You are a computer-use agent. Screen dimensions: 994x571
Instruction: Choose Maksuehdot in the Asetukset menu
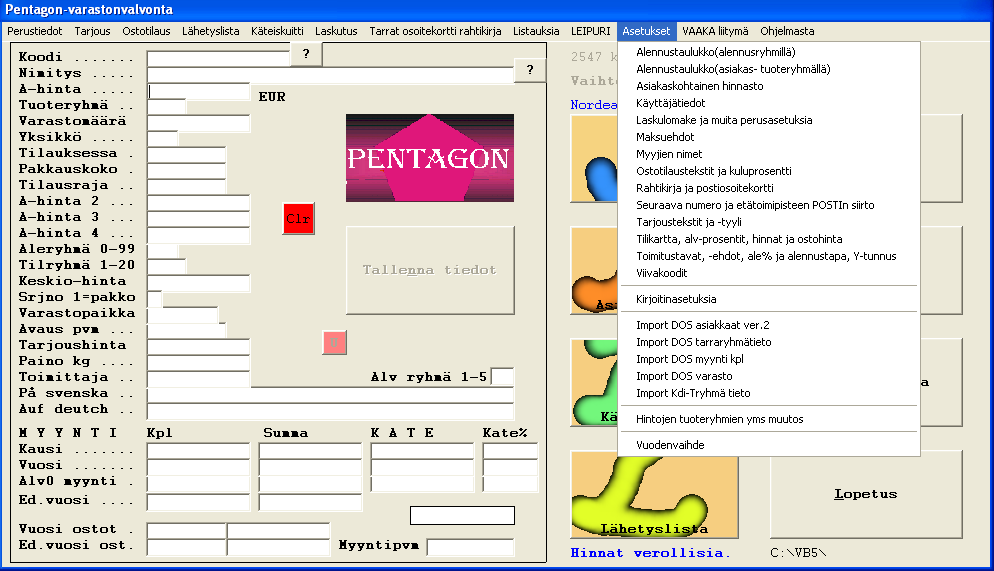tap(665, 137)
